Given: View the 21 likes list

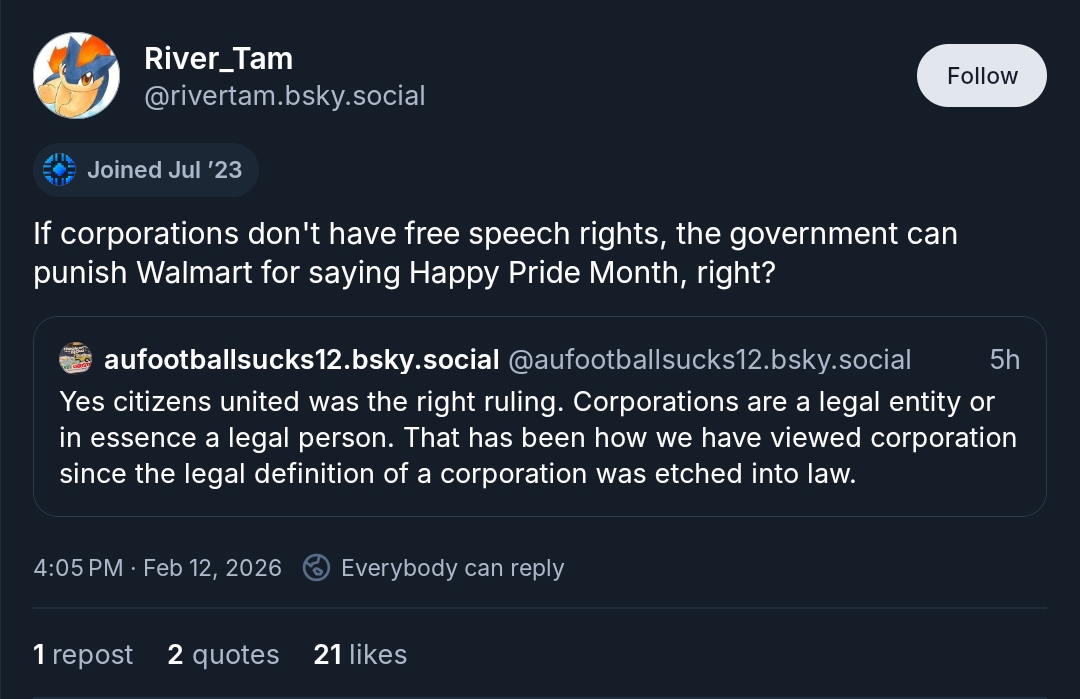Looking at the screenshot, I should click(x=360, y=655).
